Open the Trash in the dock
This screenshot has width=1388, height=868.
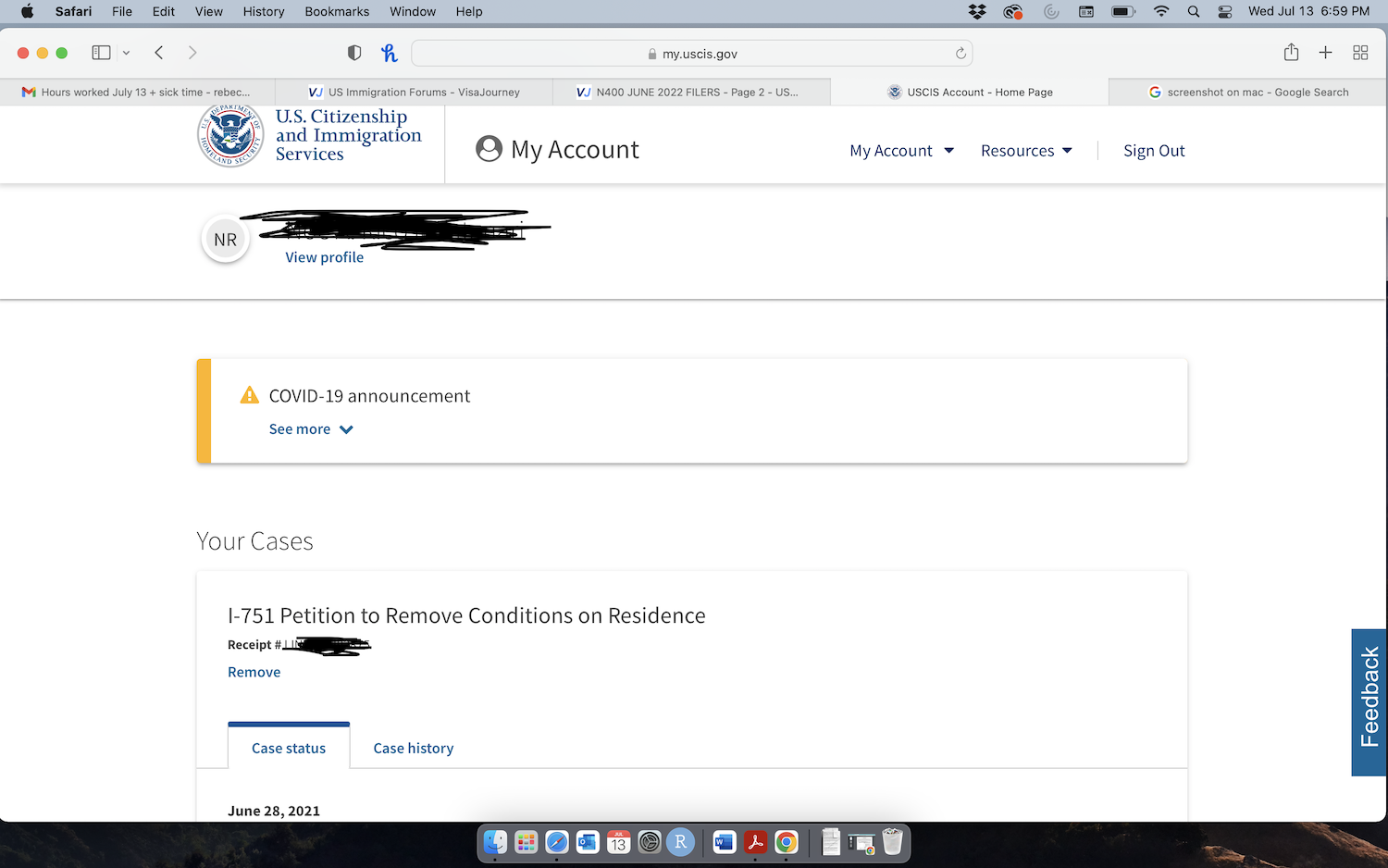click(x=892, y=842)
